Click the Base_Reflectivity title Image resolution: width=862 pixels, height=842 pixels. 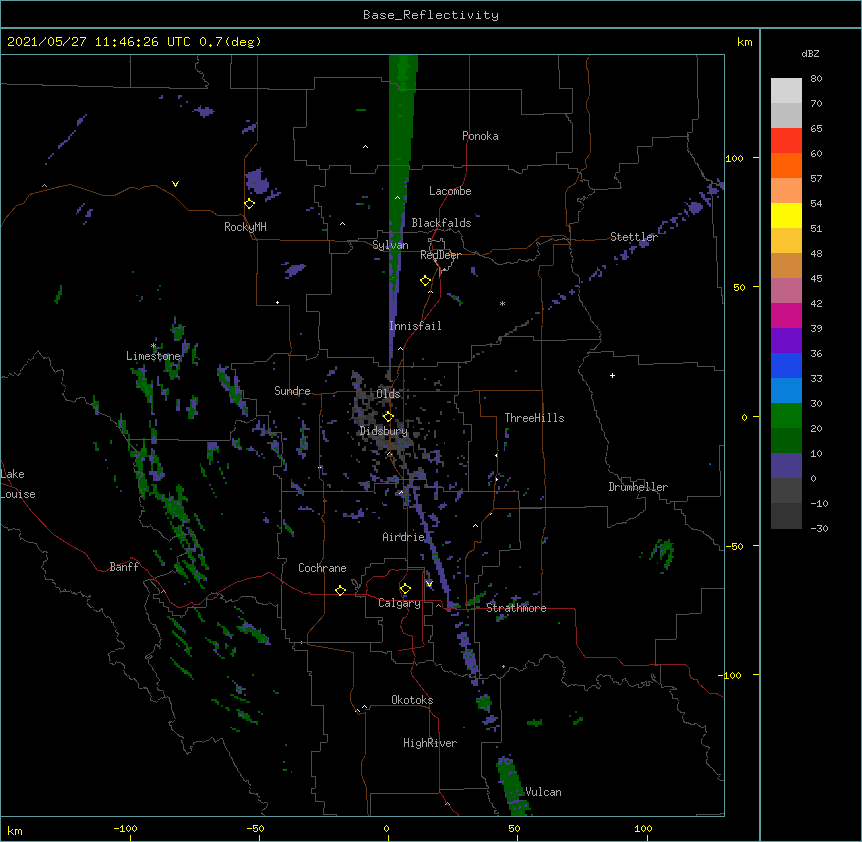click(x=431, y=15)
